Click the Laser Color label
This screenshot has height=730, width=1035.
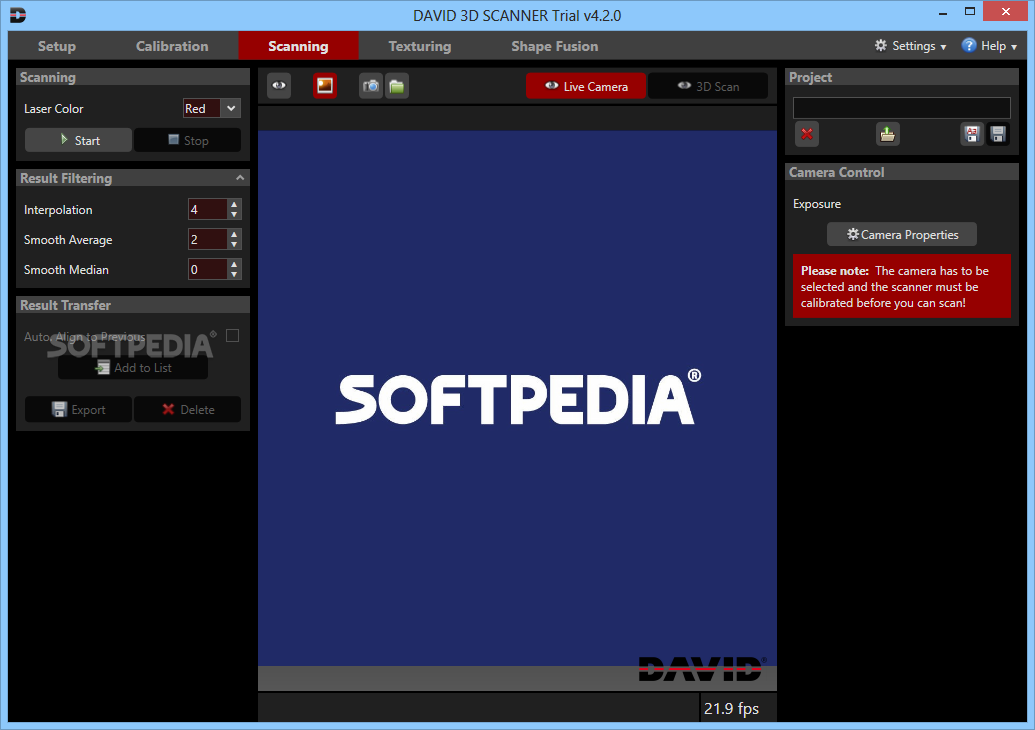pos(53,109)
